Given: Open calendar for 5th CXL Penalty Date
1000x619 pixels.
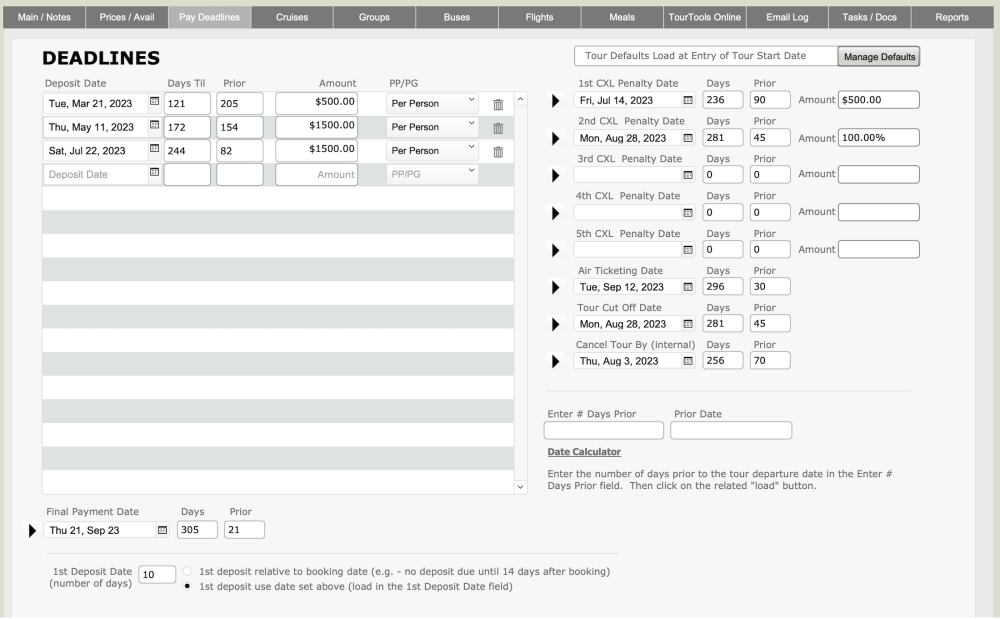Looking at the screenshot, I should click(x=688, y=250).
